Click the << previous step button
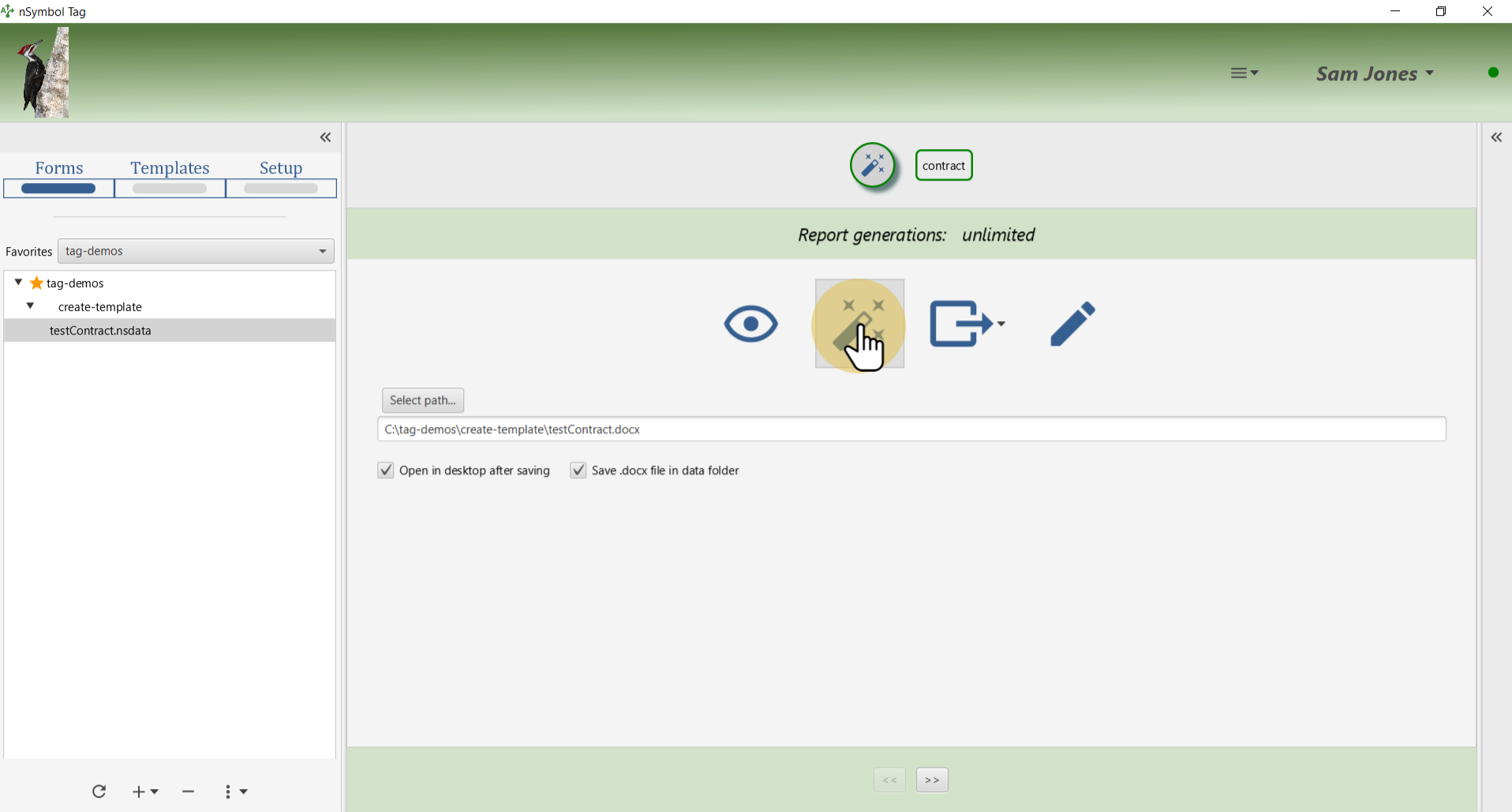 click(x=889, y=780)
